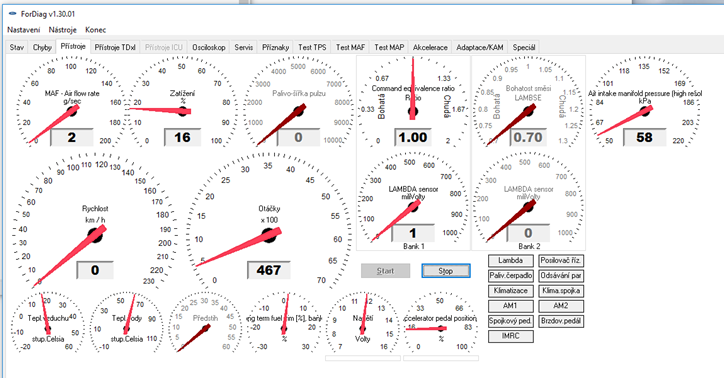Viewport: 724px width, 378px height.
Task: Click the speed readout value 0
Action: 95,270
